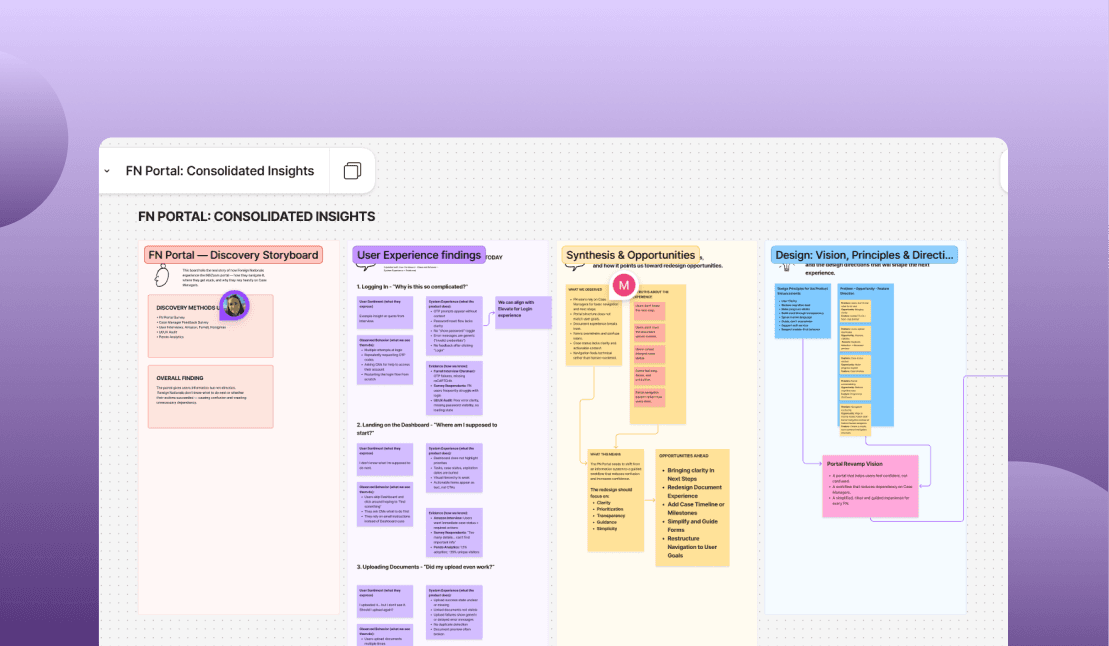Click the Redesign Document Experience bullet
Image resolution: width=1109 pixels, height=646 pixels.
(x=693, y=491)
